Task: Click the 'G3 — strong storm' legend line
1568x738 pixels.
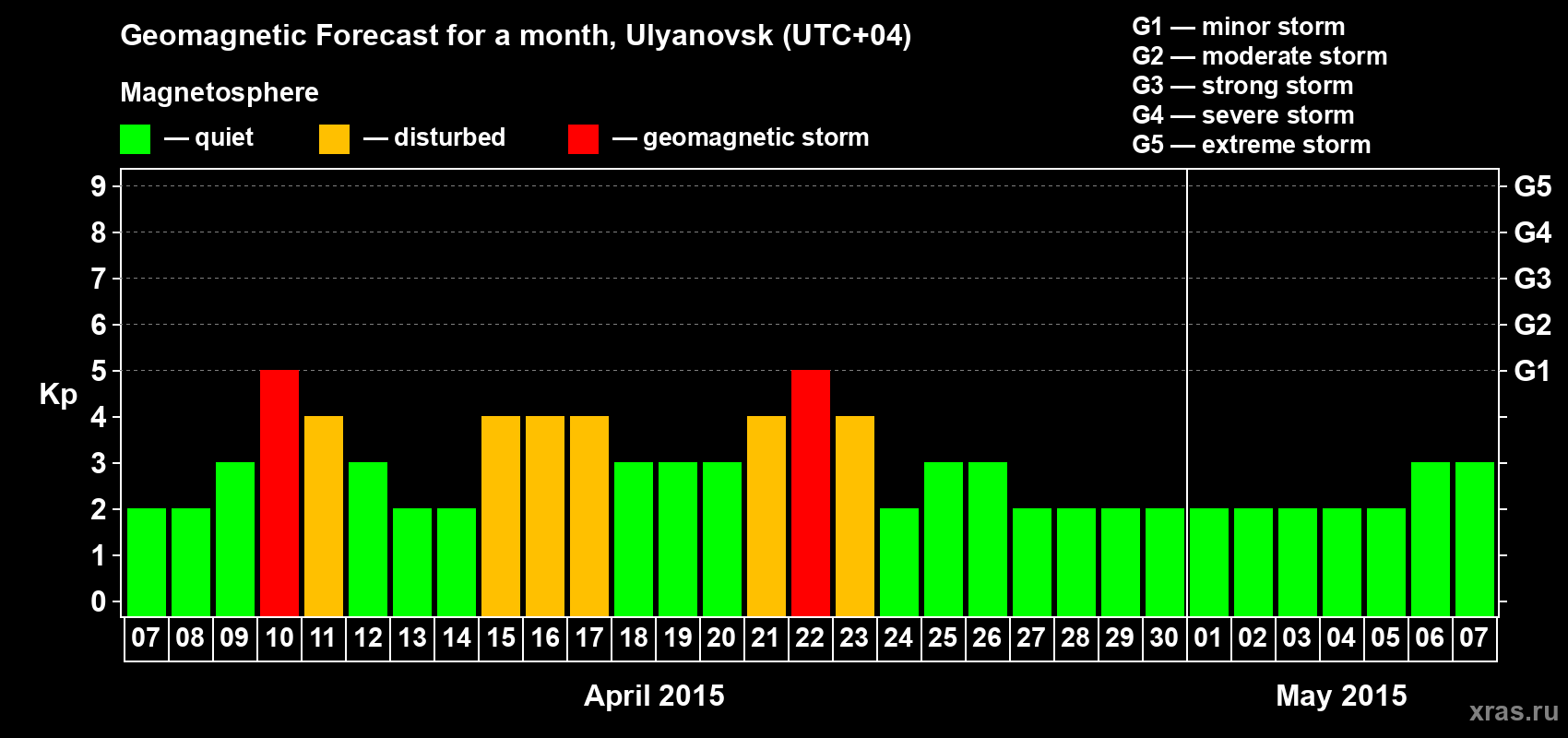Action: pos(1242,86)
